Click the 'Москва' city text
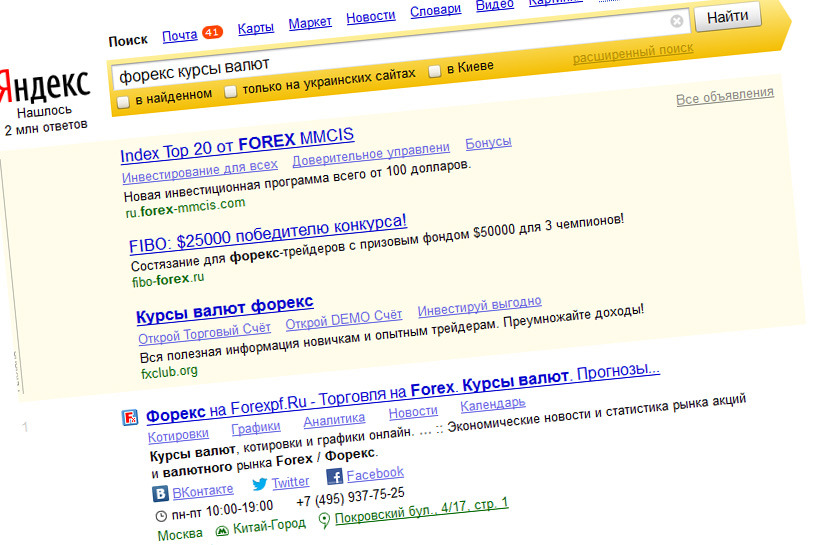The width and height of the screenshot is (819, 545). pos(180,535)
